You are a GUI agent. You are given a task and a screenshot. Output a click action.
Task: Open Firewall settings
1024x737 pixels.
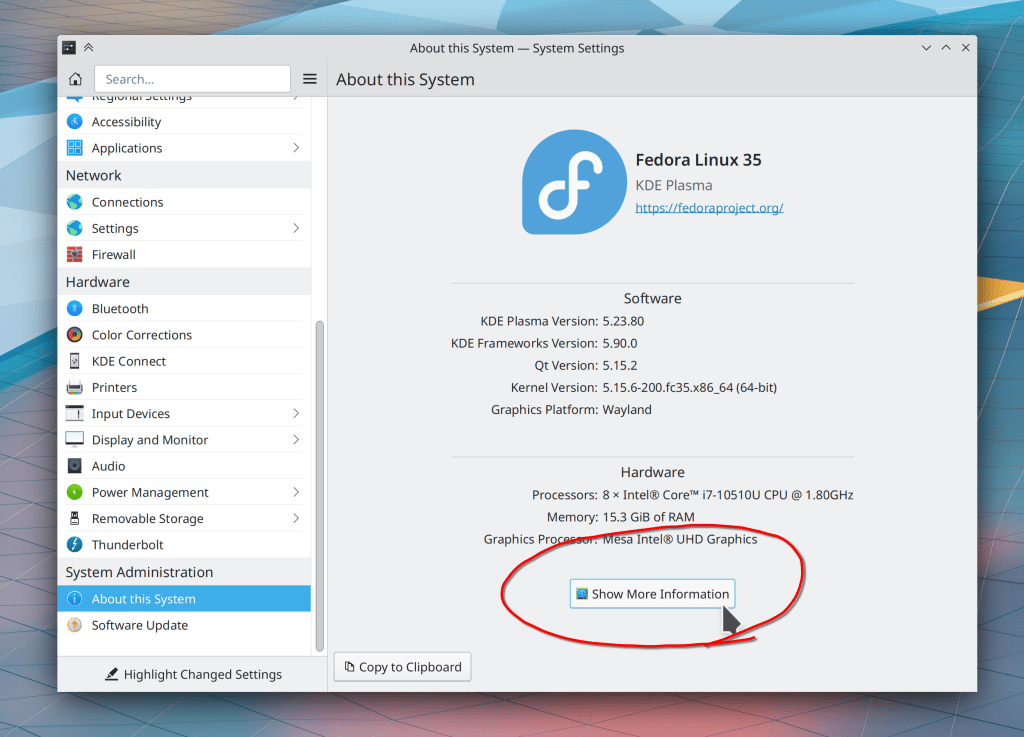pyautogui.click(x=113, y=255)
